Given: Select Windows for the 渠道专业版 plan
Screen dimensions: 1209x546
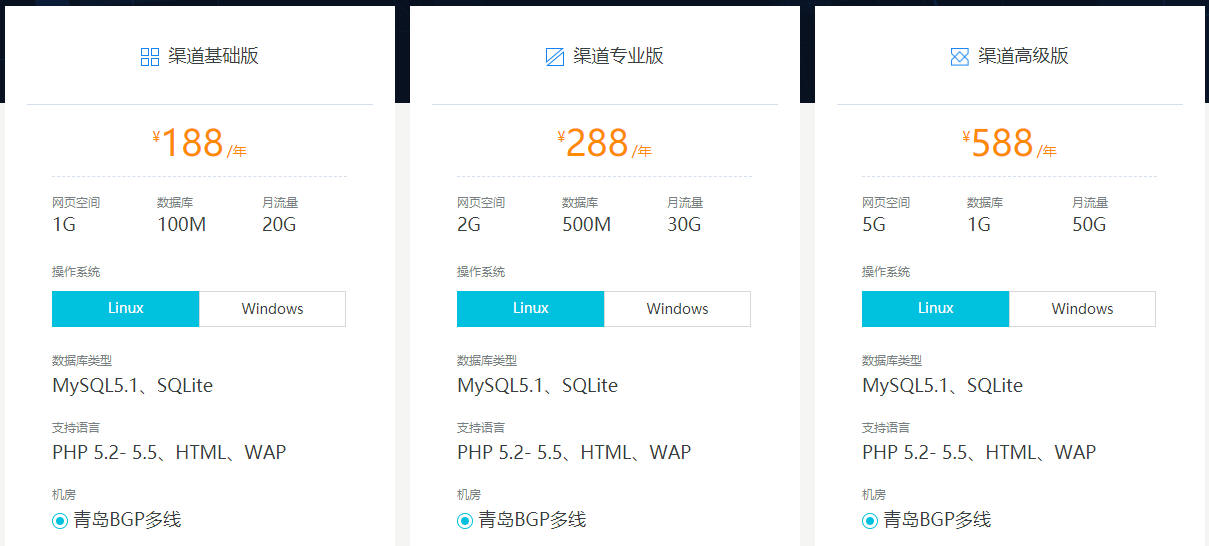Looking at the screenshot, I should (x=677, y=309).
